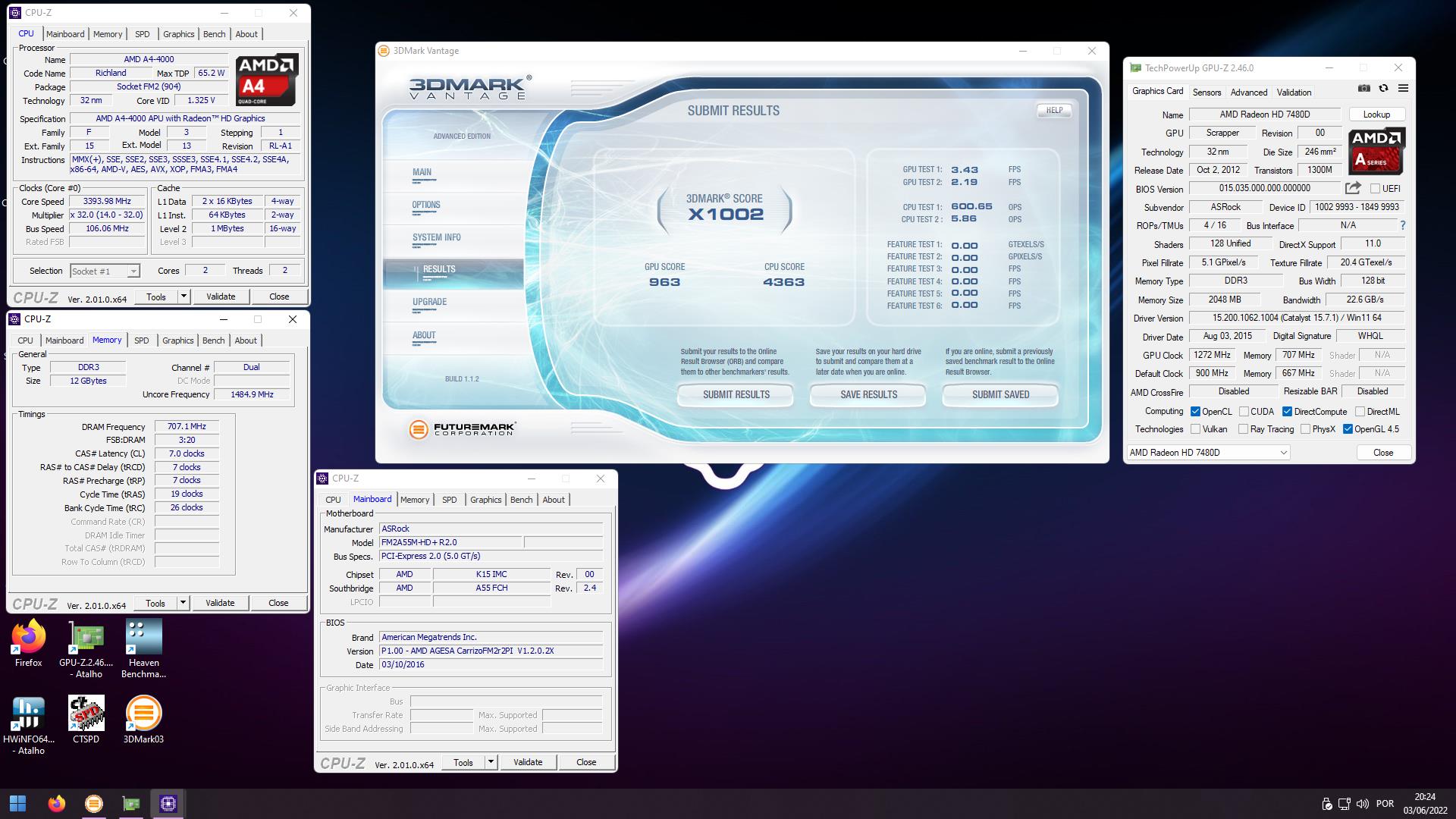1456x819 pixels.
Task: Expand the Tools arrow in CPU-Z CPU window
Action: tap(184, 297)
